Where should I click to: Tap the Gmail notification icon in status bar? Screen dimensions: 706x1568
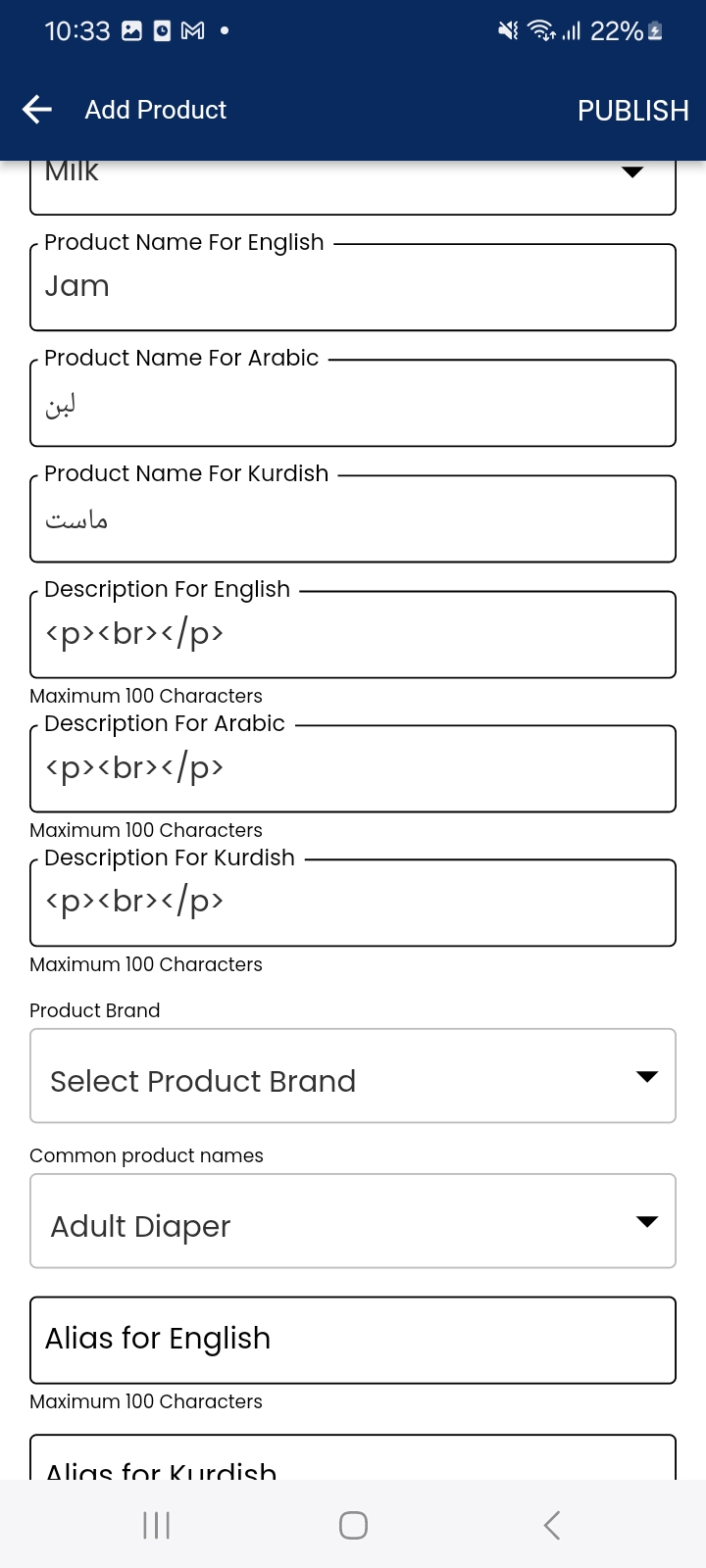click(x=193, y=31)
